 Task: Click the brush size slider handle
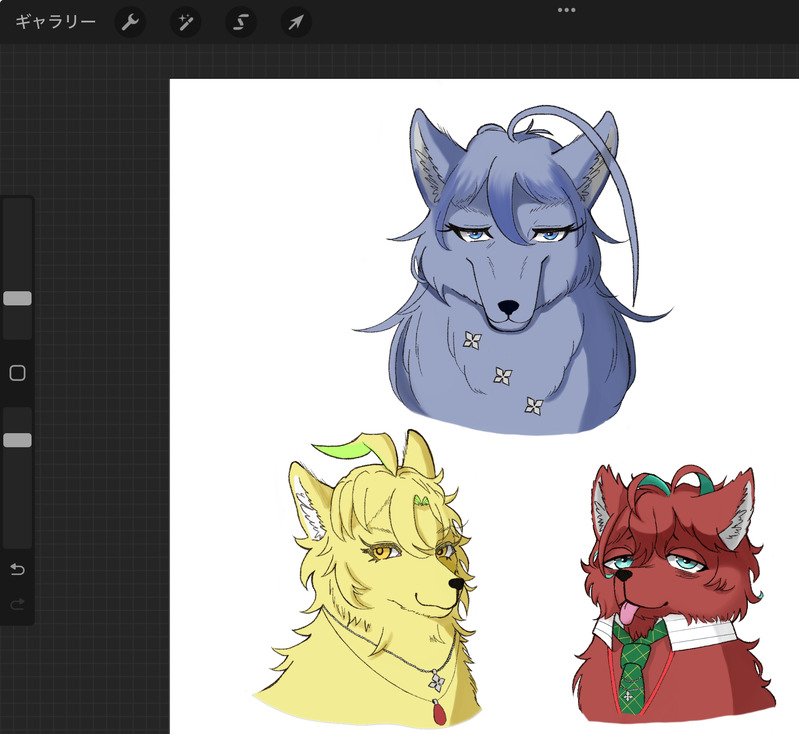pyautogui.click(x=18, y=298)
